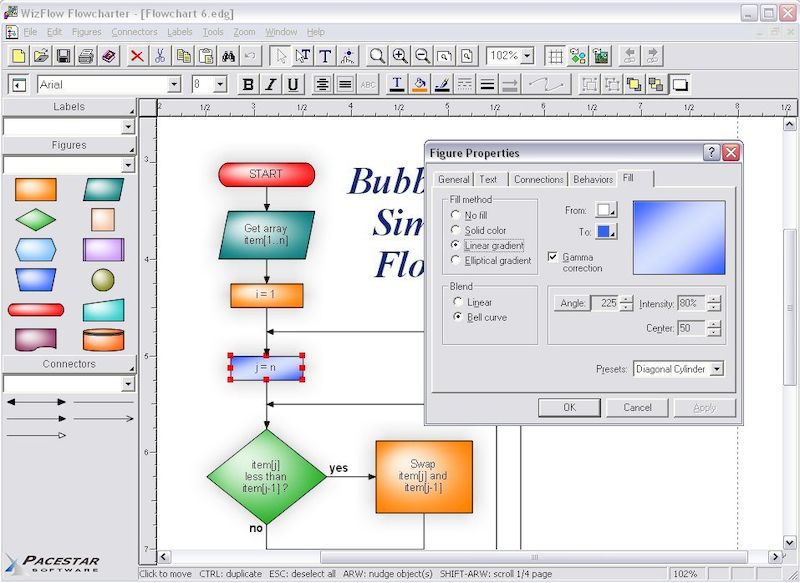Save the flowchart using the Save icon
Viewport: 800px width, 583px height.
[x=65, y=57]
